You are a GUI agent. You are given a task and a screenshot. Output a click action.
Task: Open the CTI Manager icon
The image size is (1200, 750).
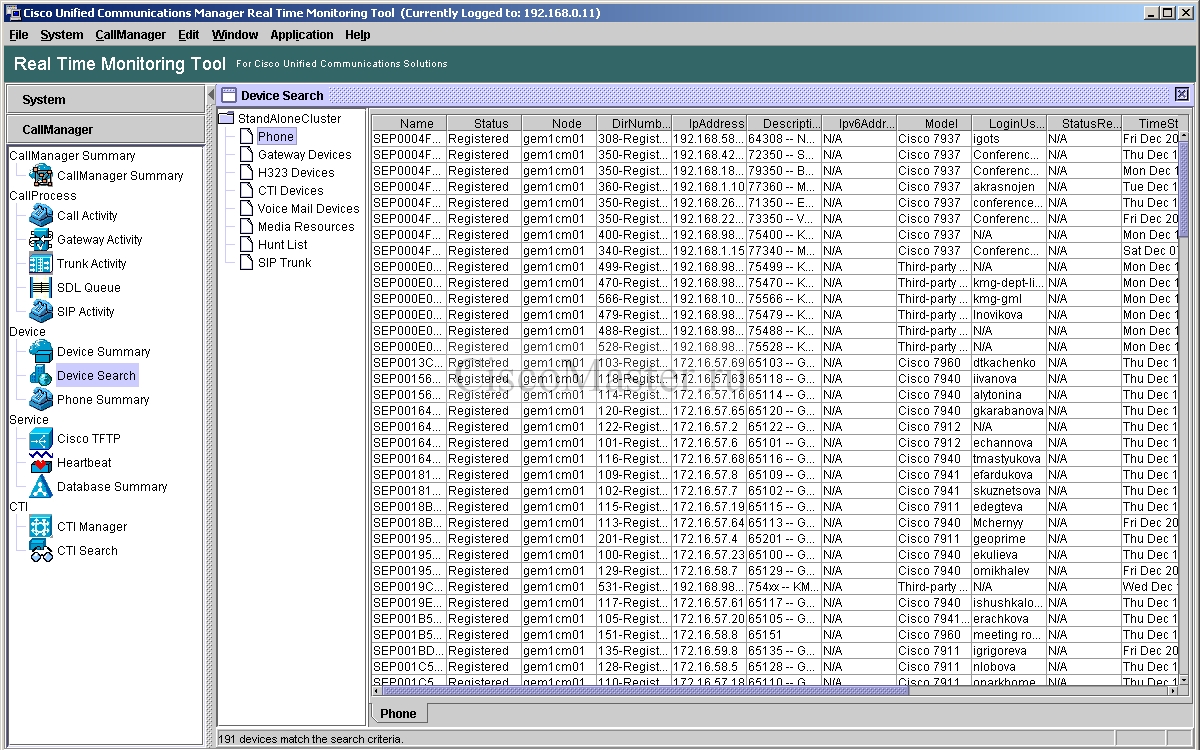coord(41,527)
